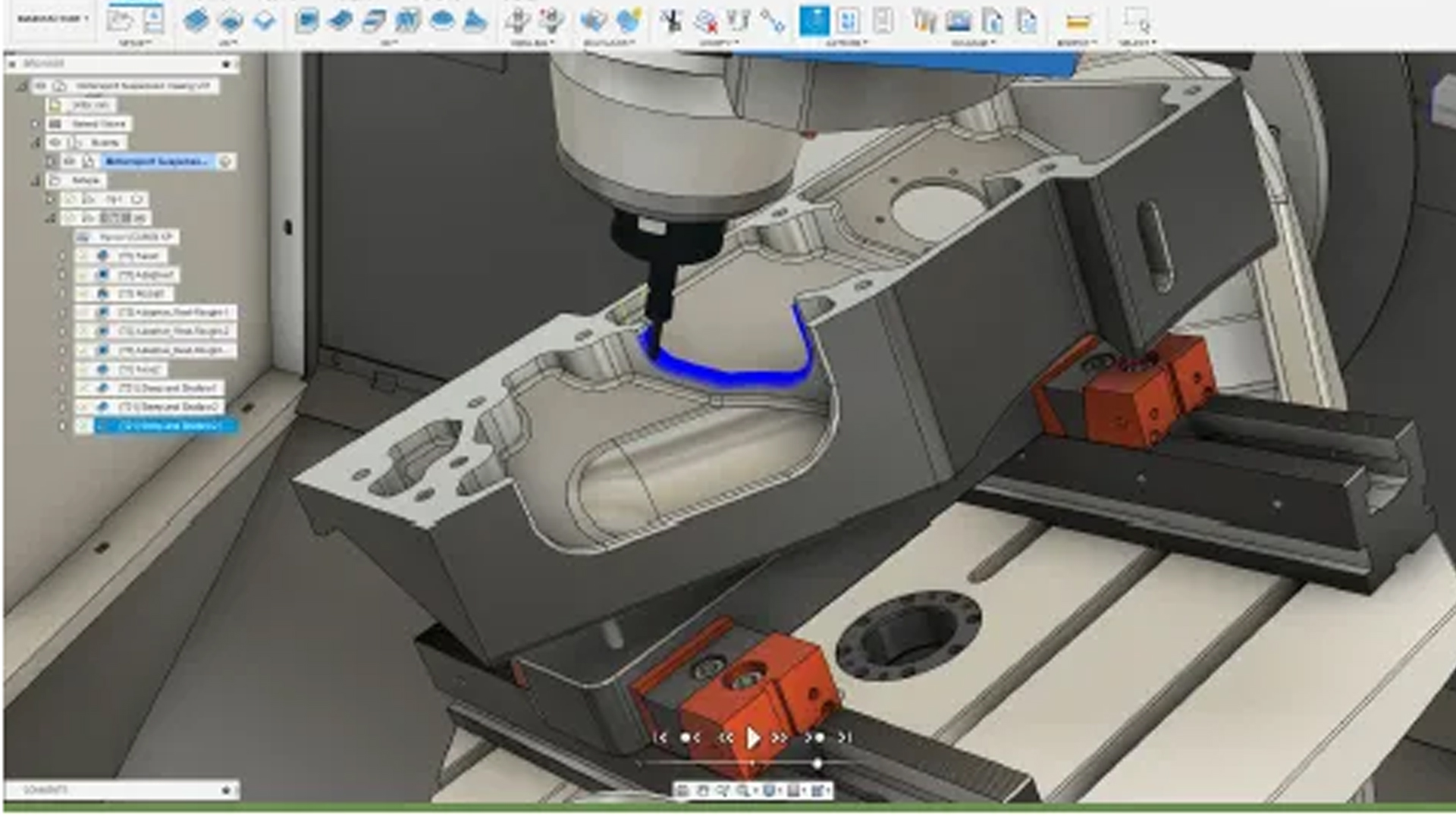Collapse the root document tree node
The image size is (1456, 819).
22,86
